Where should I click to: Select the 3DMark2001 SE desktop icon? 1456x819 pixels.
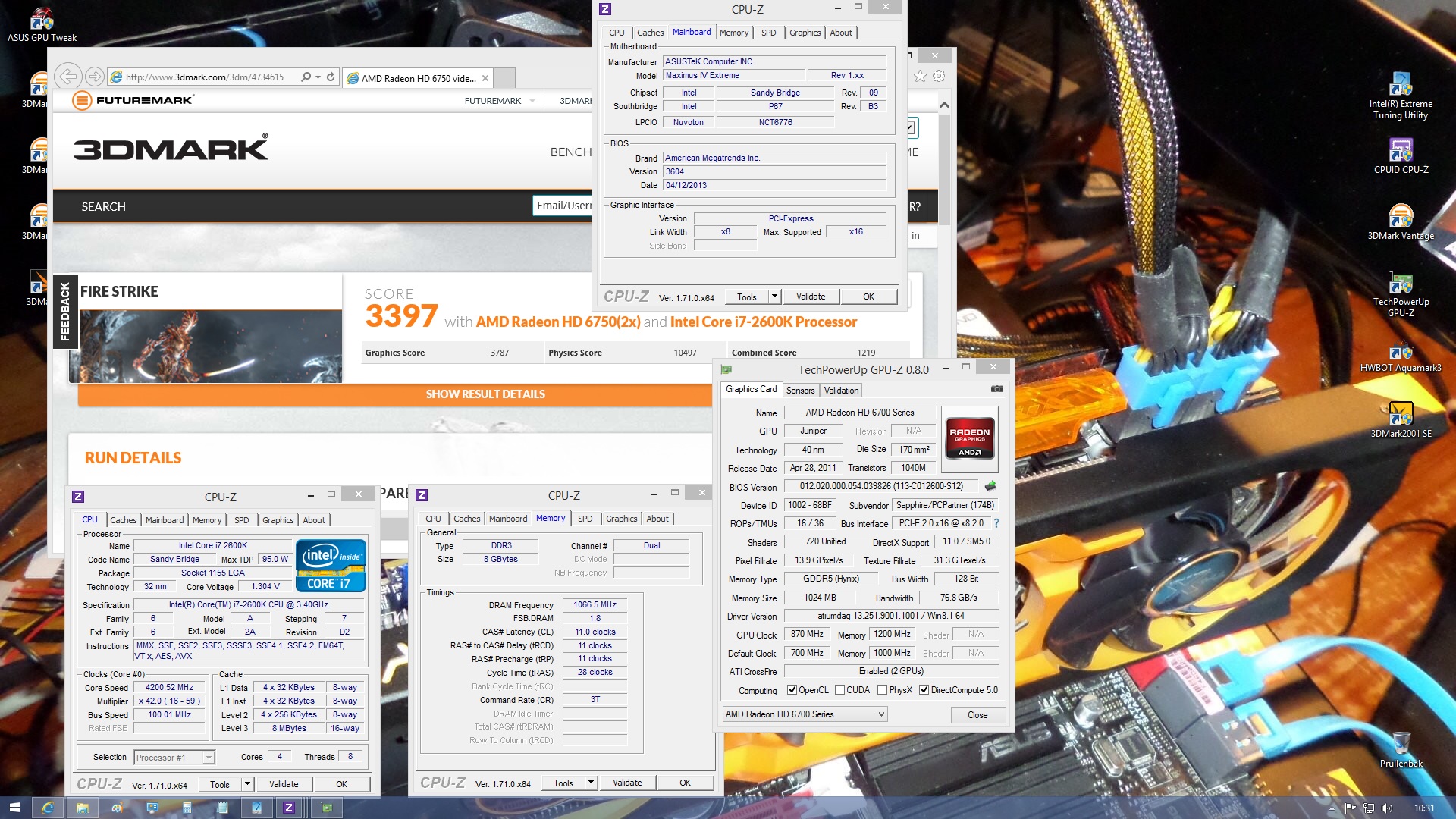[x=1401, y=420]
